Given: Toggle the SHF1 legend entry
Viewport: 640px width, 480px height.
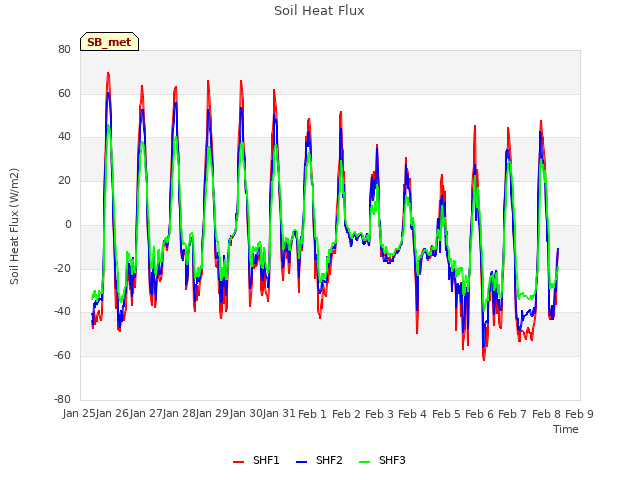Looking at the screenshot, I should point(256,460).
